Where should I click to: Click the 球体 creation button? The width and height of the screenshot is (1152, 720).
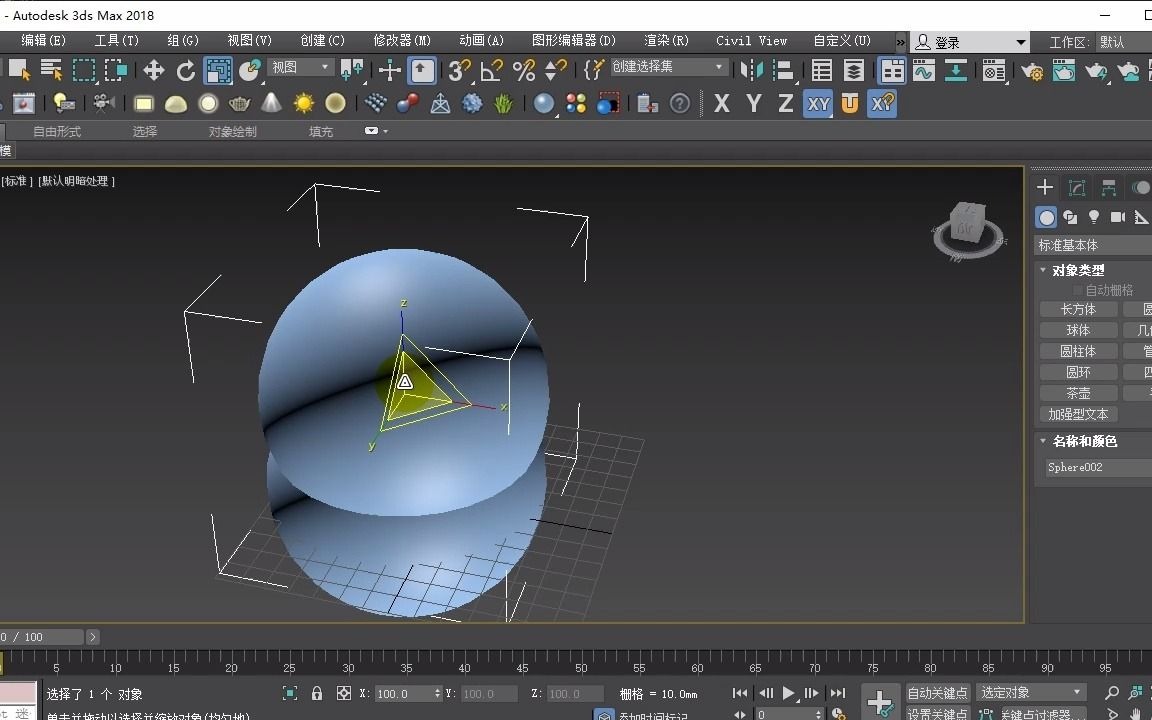tap(1078, 330)
